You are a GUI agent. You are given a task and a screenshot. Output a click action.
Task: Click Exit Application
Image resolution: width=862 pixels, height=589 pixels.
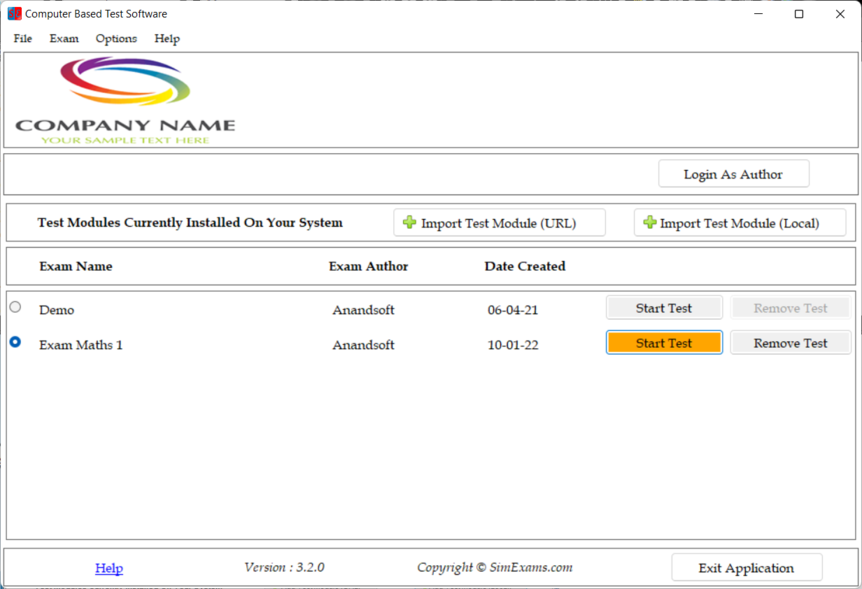click(x=746, y=567)
